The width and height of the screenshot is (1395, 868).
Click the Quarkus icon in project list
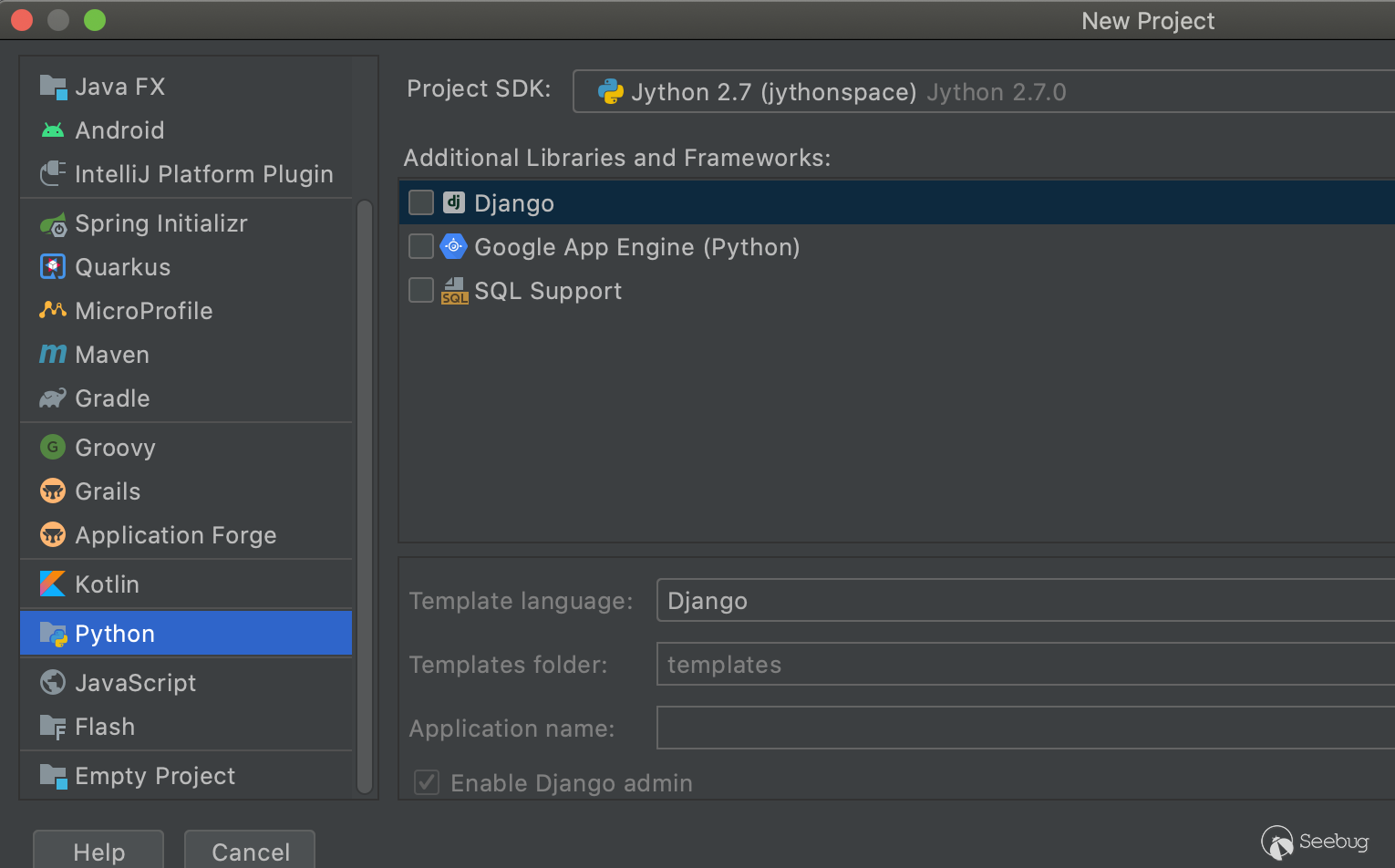tap(53, 267)
